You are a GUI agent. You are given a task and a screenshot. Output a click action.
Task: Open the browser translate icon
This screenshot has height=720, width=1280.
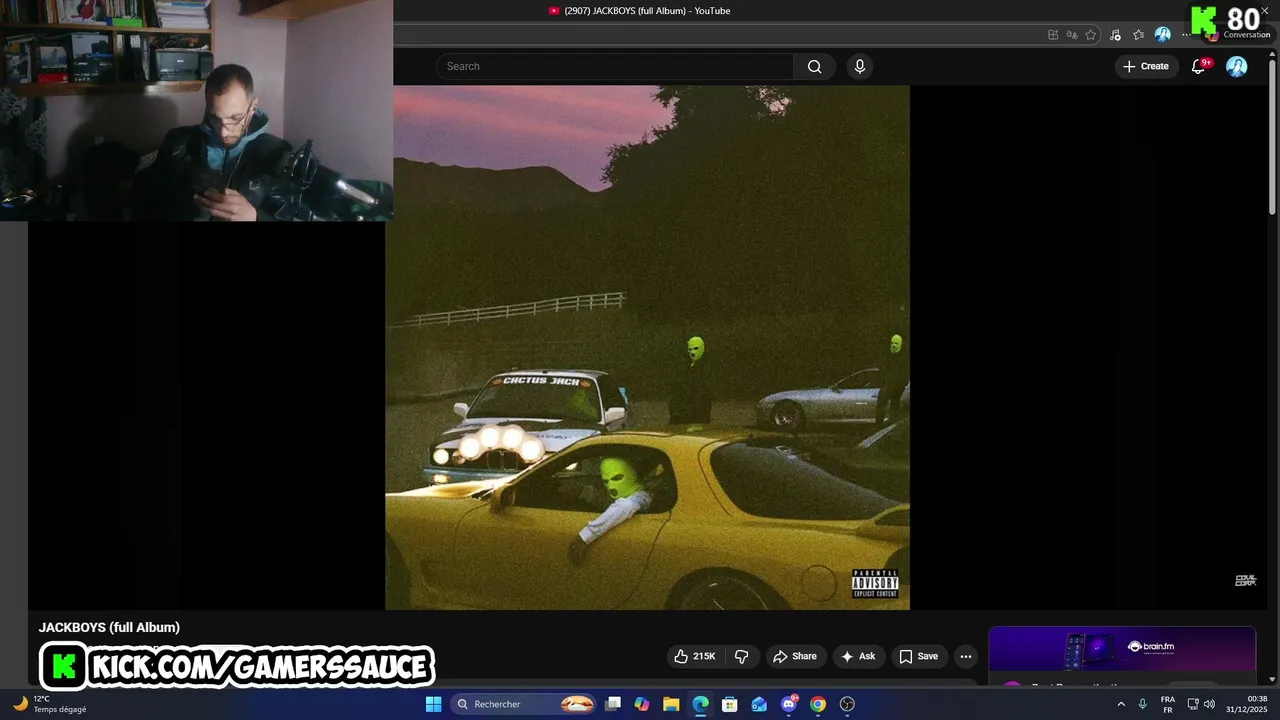point(1072,35)
